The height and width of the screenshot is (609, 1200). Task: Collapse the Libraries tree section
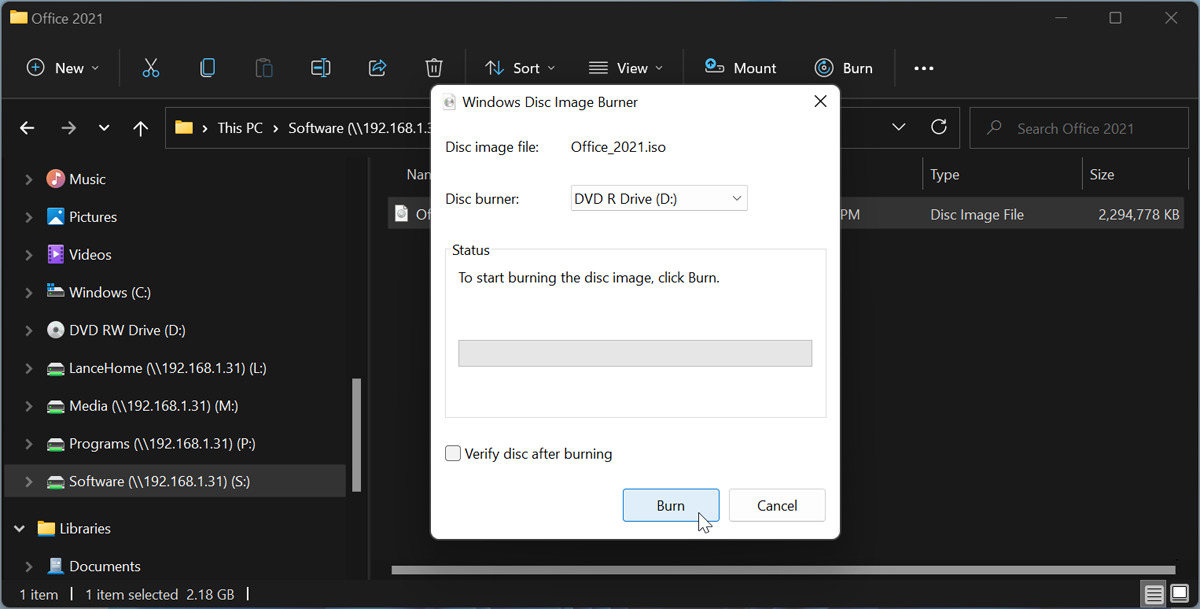(x=19, y=529)
